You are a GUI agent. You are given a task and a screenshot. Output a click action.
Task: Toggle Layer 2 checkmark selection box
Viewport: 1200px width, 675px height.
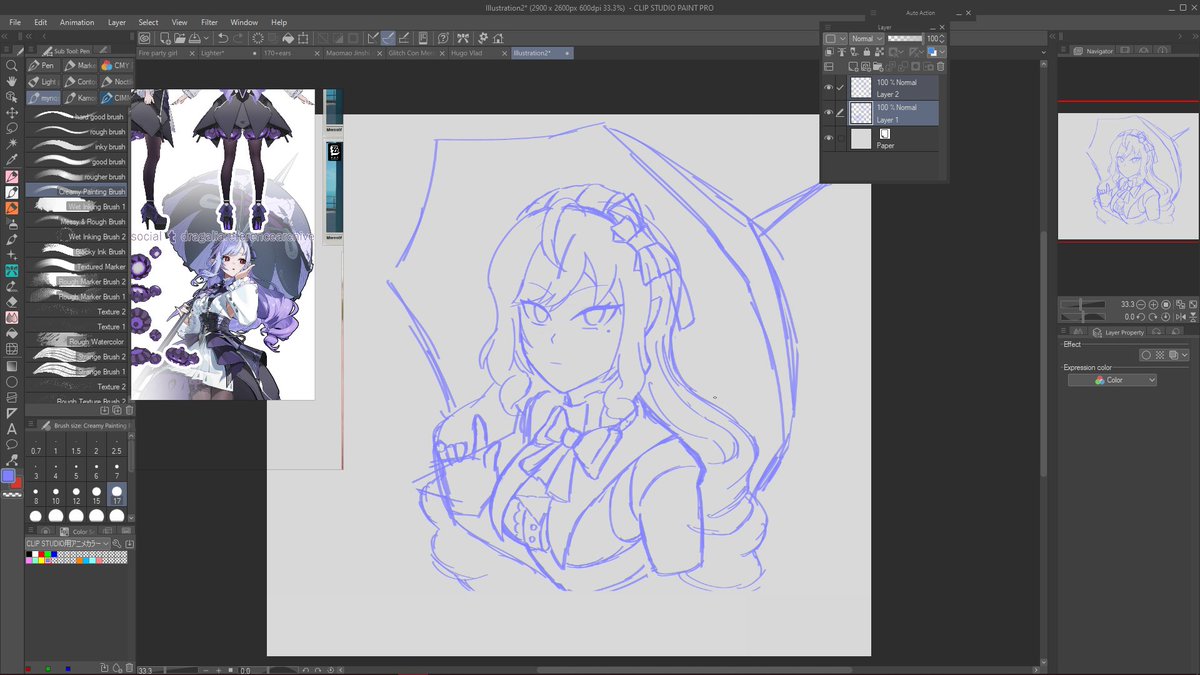point(841,88)
